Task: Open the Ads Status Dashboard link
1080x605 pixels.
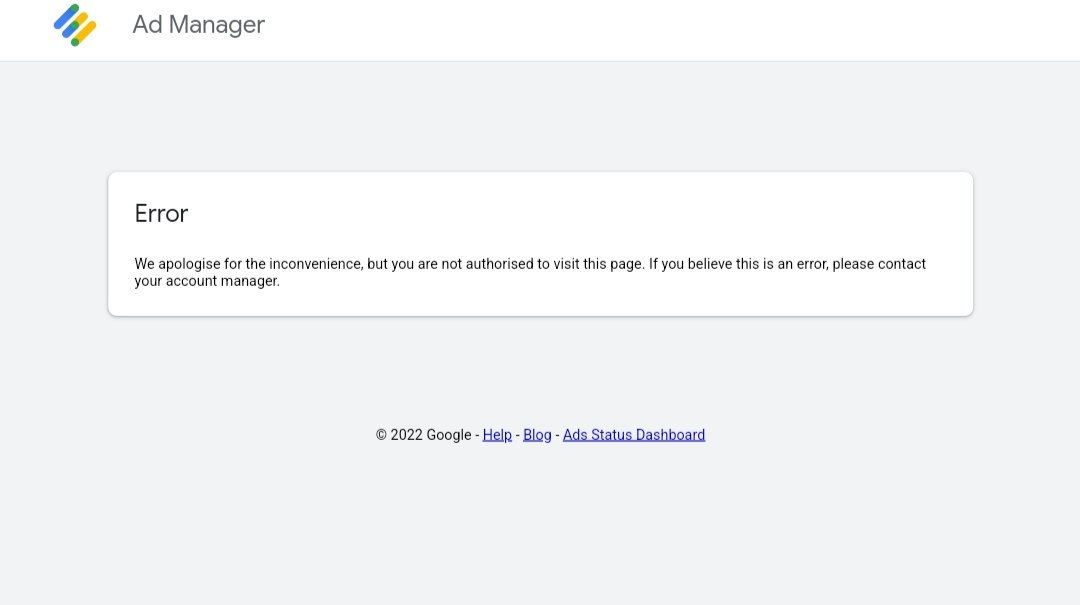Action: coord(634,435)
